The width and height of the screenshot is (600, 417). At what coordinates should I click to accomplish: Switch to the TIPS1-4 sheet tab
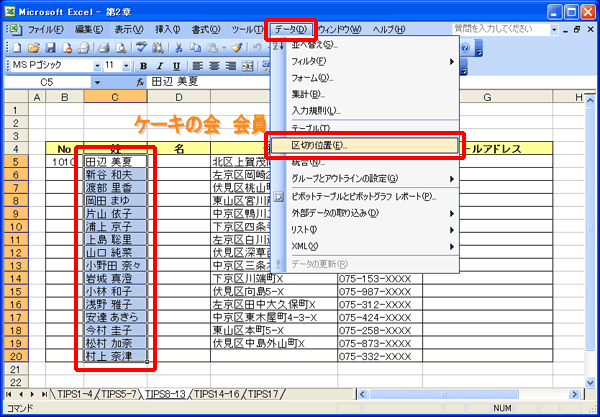[x=75, y=394]
